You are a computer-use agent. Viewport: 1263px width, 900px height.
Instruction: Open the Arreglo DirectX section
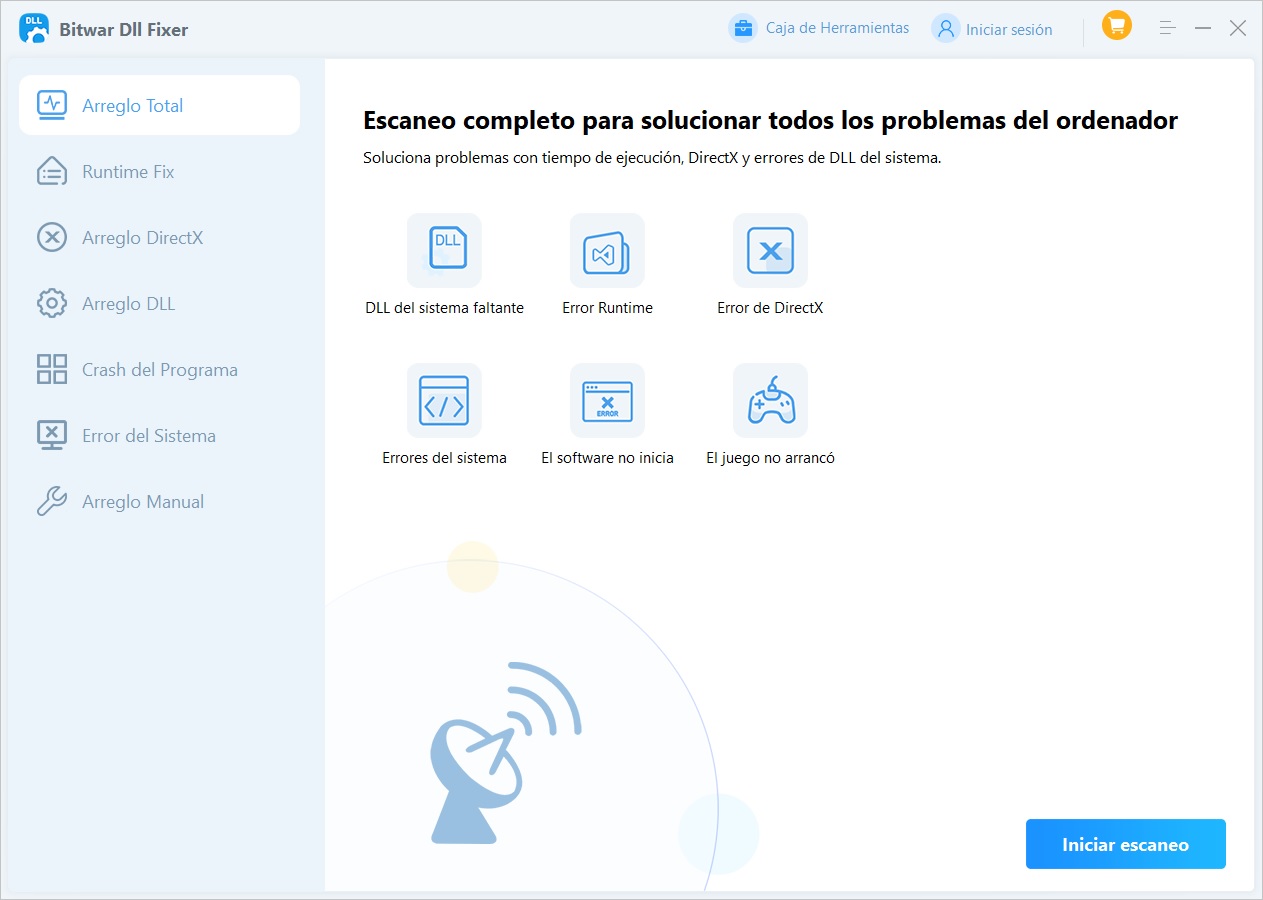(160, 237)
